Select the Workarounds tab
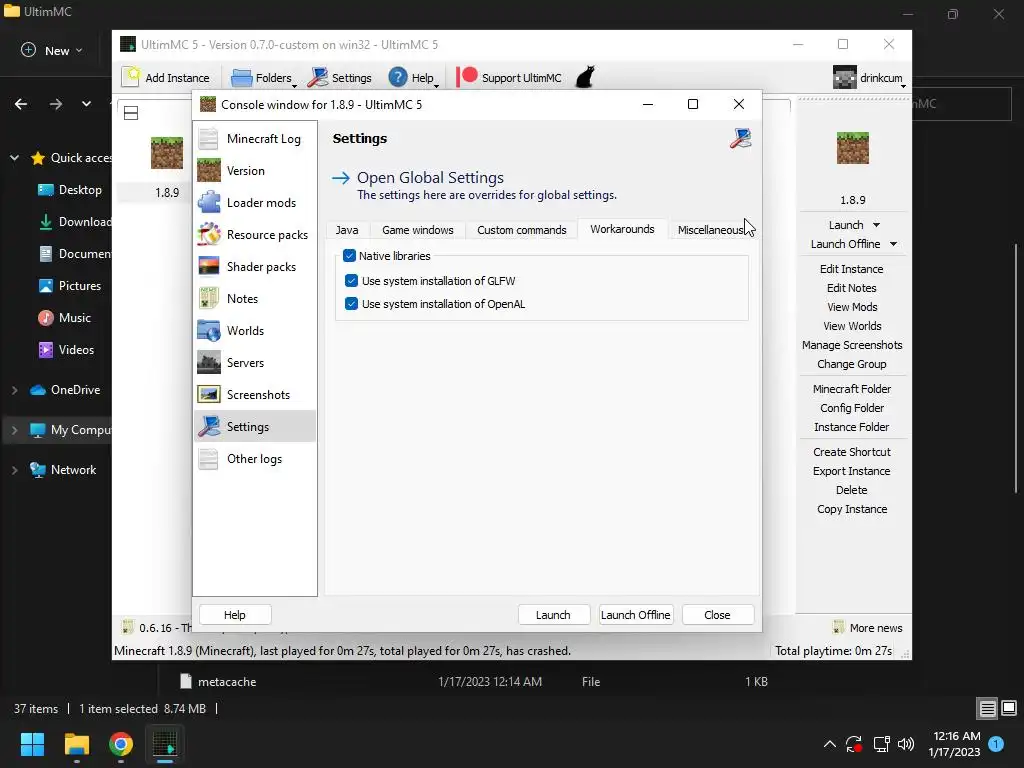 (x=622, y=229)
